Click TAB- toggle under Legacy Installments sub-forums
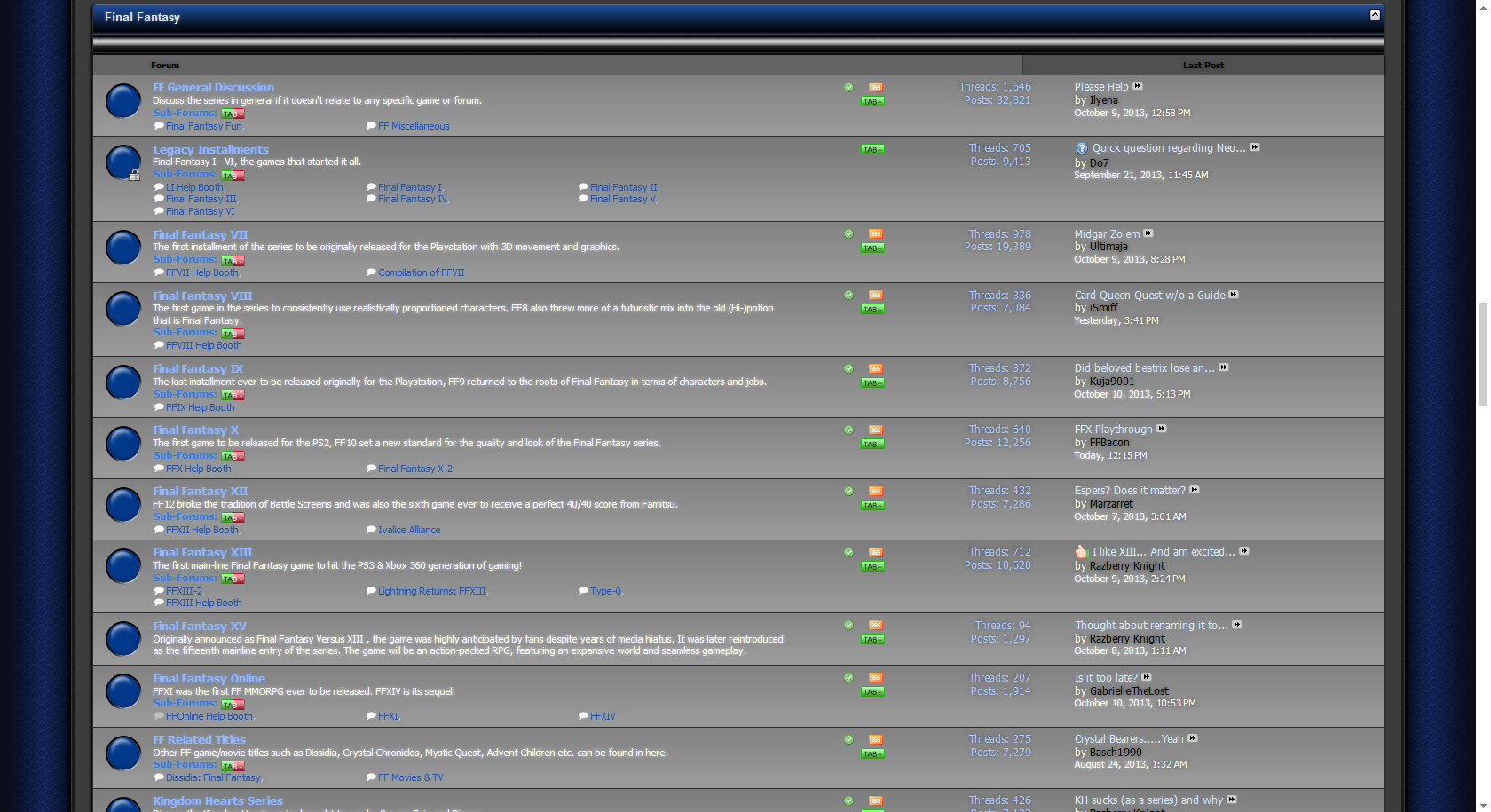The height and width of the screenshot is (812, 1491). coord(233,176)
